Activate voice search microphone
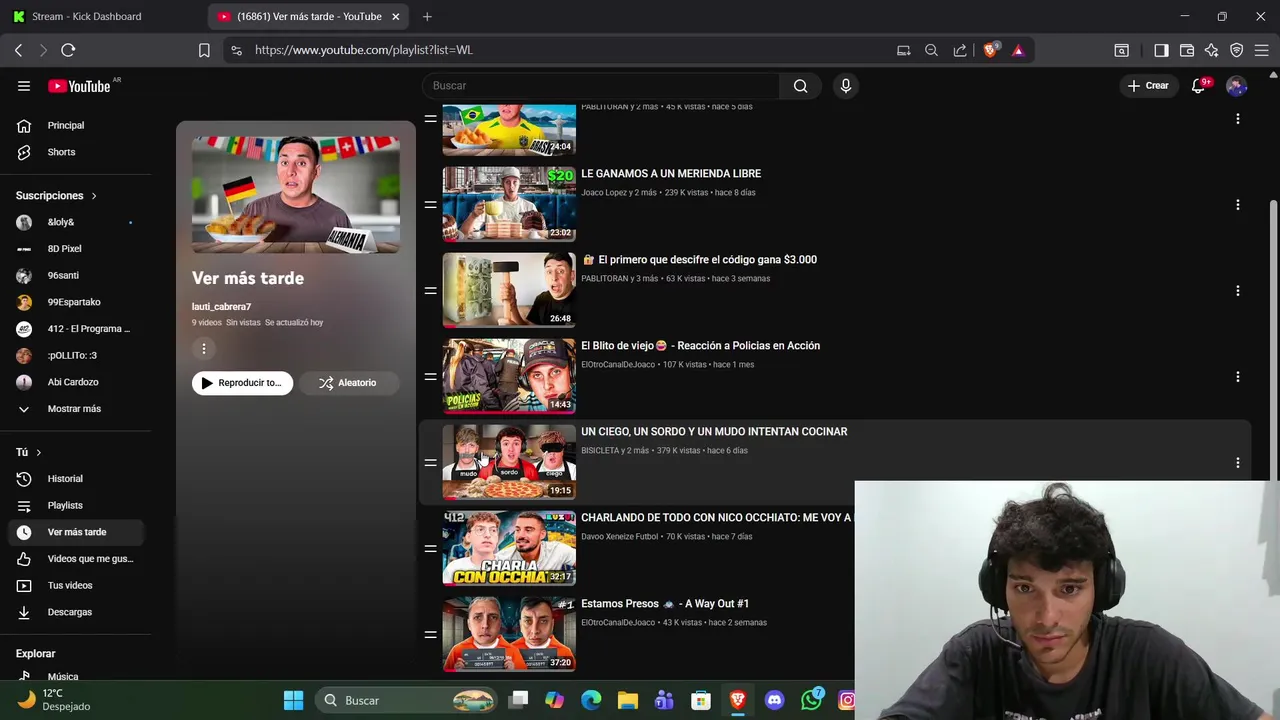 [x=846, y=86]
